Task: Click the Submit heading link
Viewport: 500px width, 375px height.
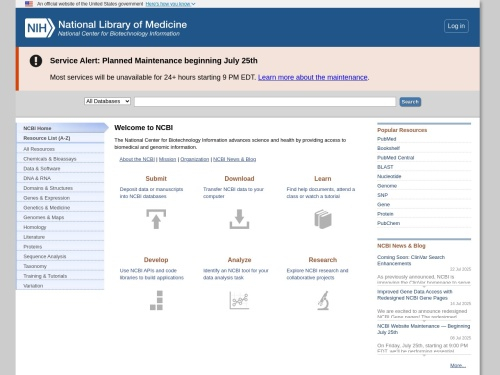Action: point(156,179)
